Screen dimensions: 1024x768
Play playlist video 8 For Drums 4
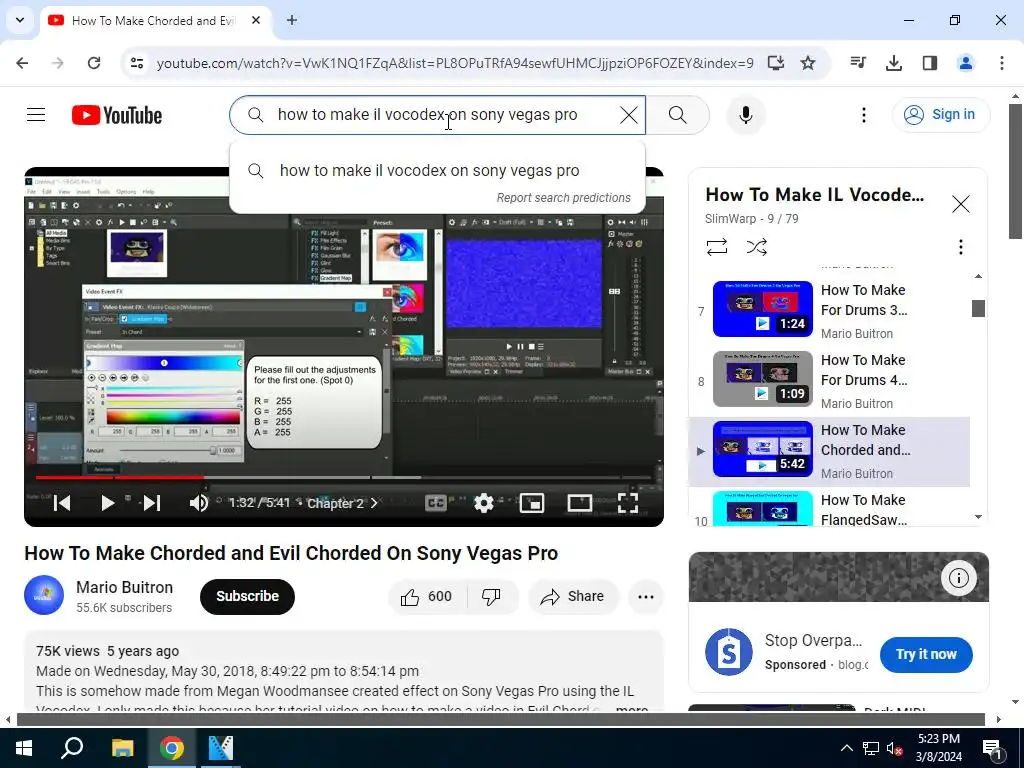829,381
